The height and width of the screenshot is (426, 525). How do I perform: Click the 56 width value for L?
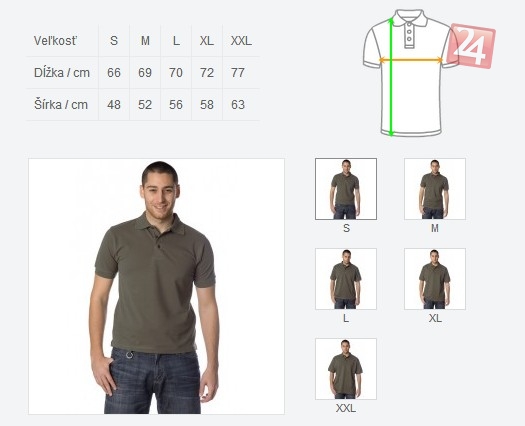point(176,105)
